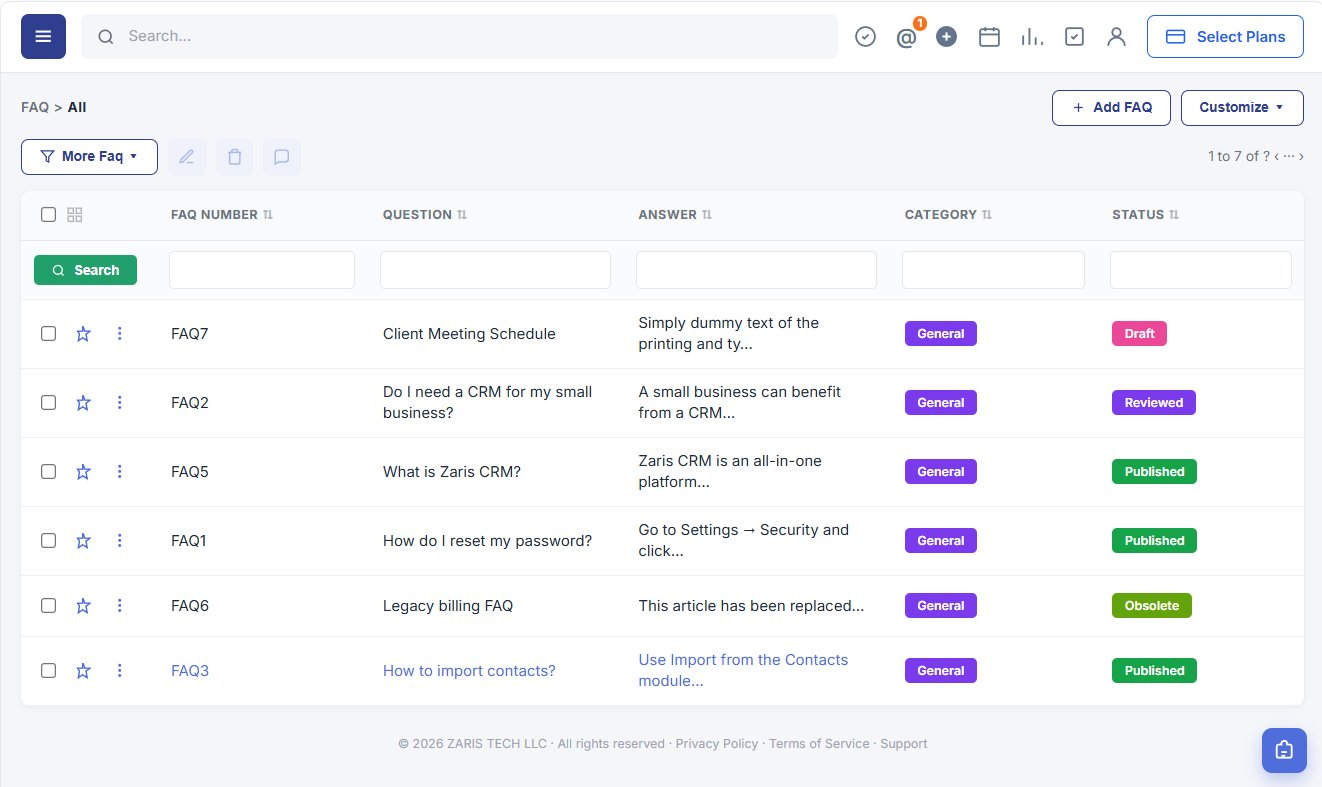
Task: Open Support footer link
Action: click(x=904, y=744)
